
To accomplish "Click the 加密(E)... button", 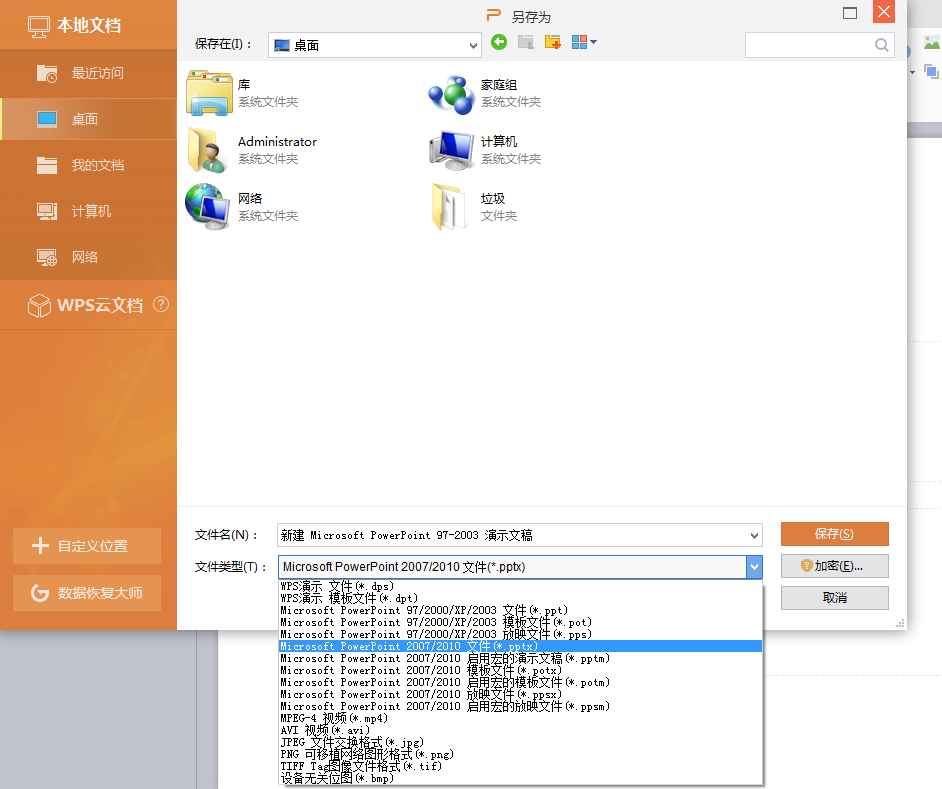I will pyautogui.click(x=834, y=566).
